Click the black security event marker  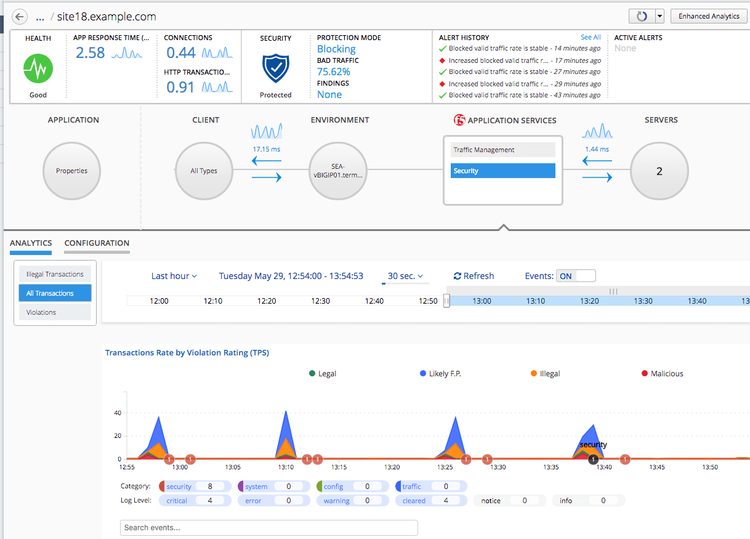coord(593,460)
